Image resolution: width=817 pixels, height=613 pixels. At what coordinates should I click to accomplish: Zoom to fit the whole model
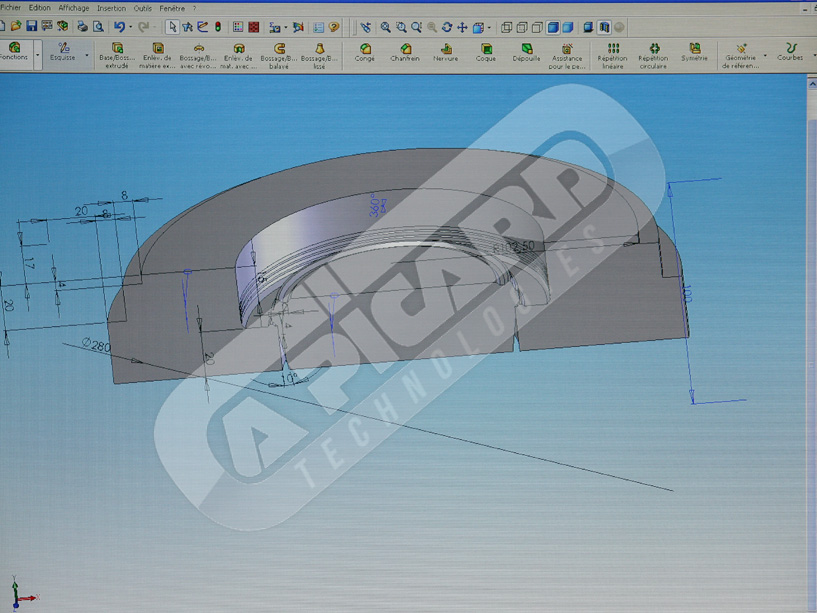pos(386,27)
